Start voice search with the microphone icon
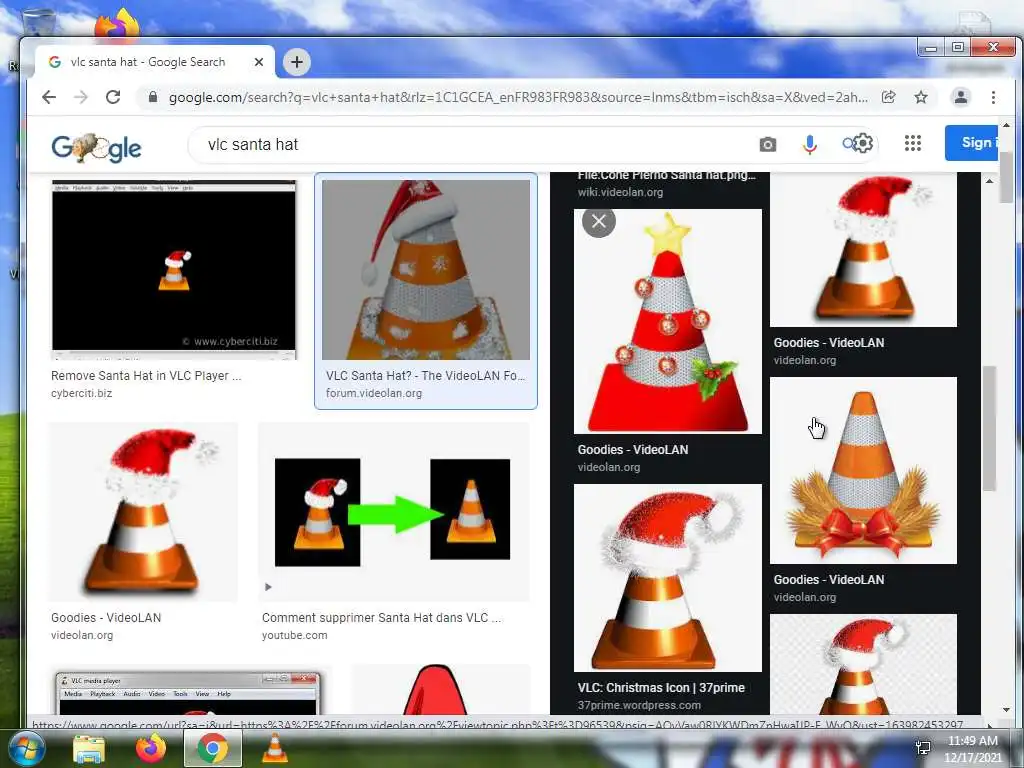This screenshot has width=1024, height=768. pos(810,144)
